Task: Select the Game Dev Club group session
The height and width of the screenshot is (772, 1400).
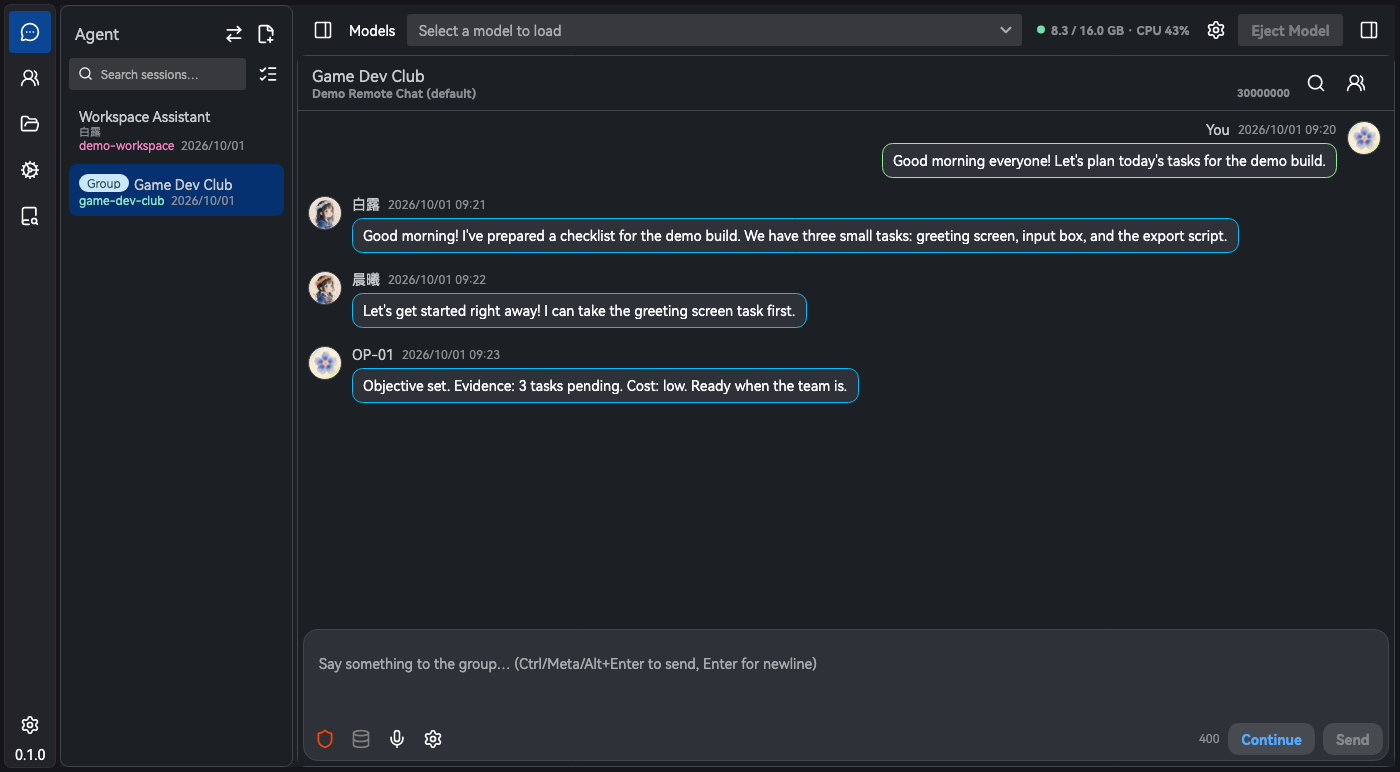Action: click(x=176, y=190)
